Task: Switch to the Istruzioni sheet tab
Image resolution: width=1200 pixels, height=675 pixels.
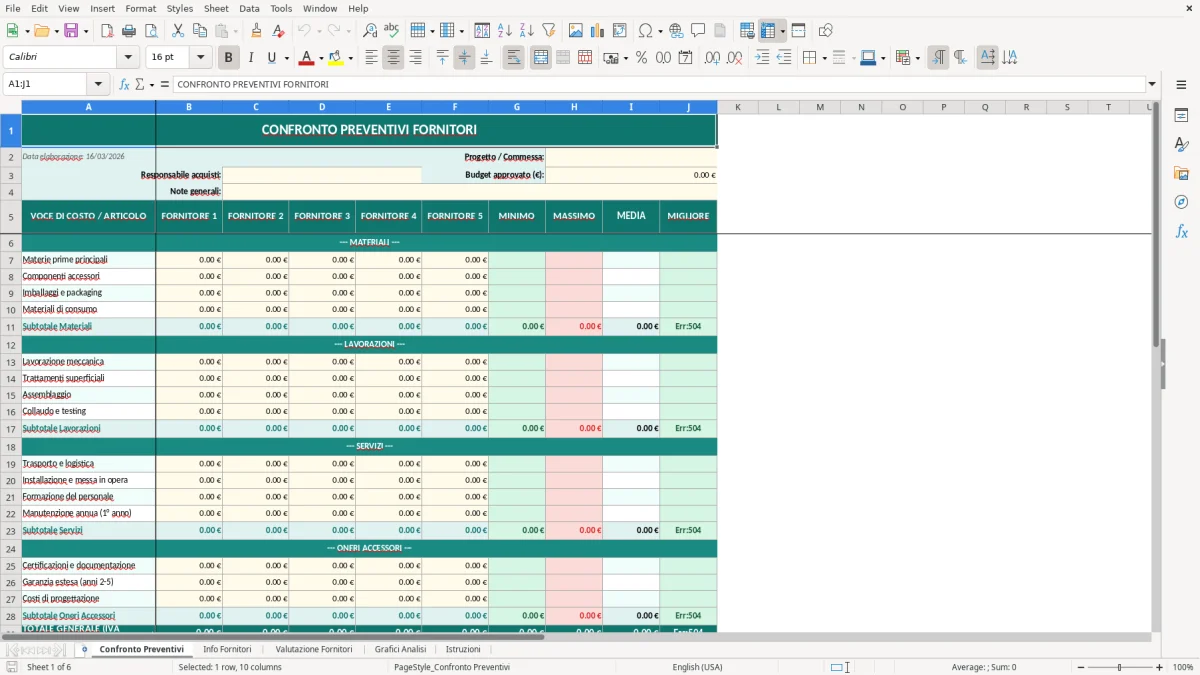Action: point(463,649)
